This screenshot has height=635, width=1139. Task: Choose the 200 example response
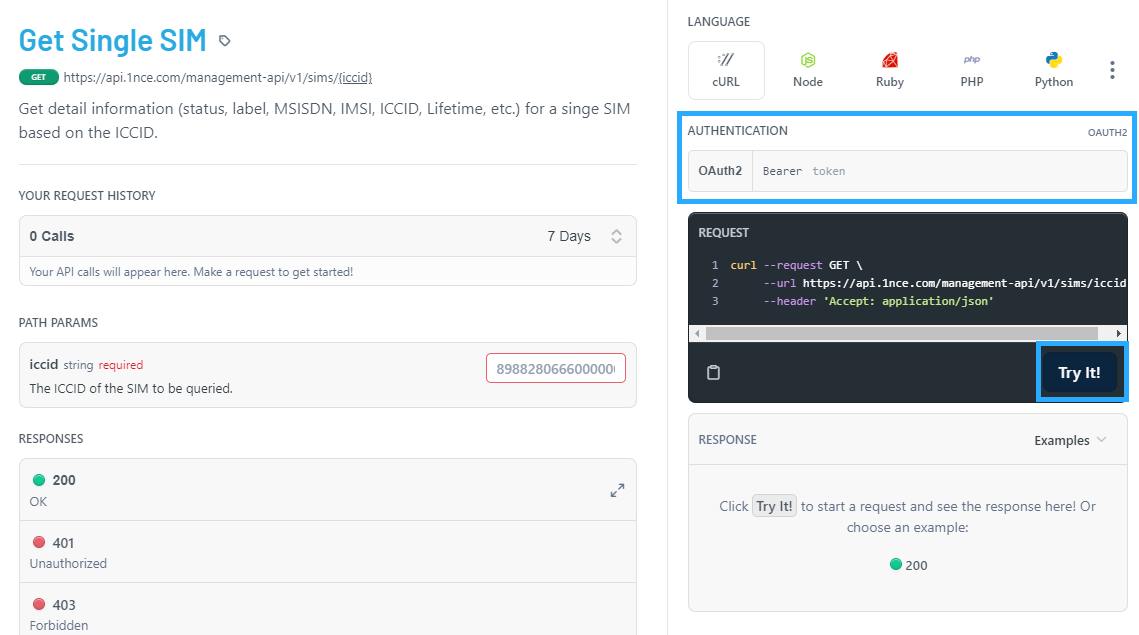[x=908, y=565]
